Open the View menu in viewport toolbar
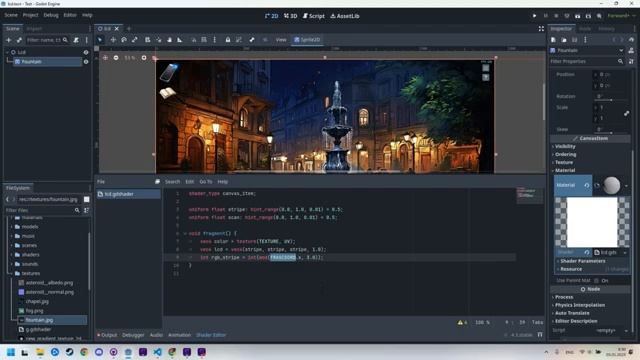Screen dimensions: 640x360 281,40
